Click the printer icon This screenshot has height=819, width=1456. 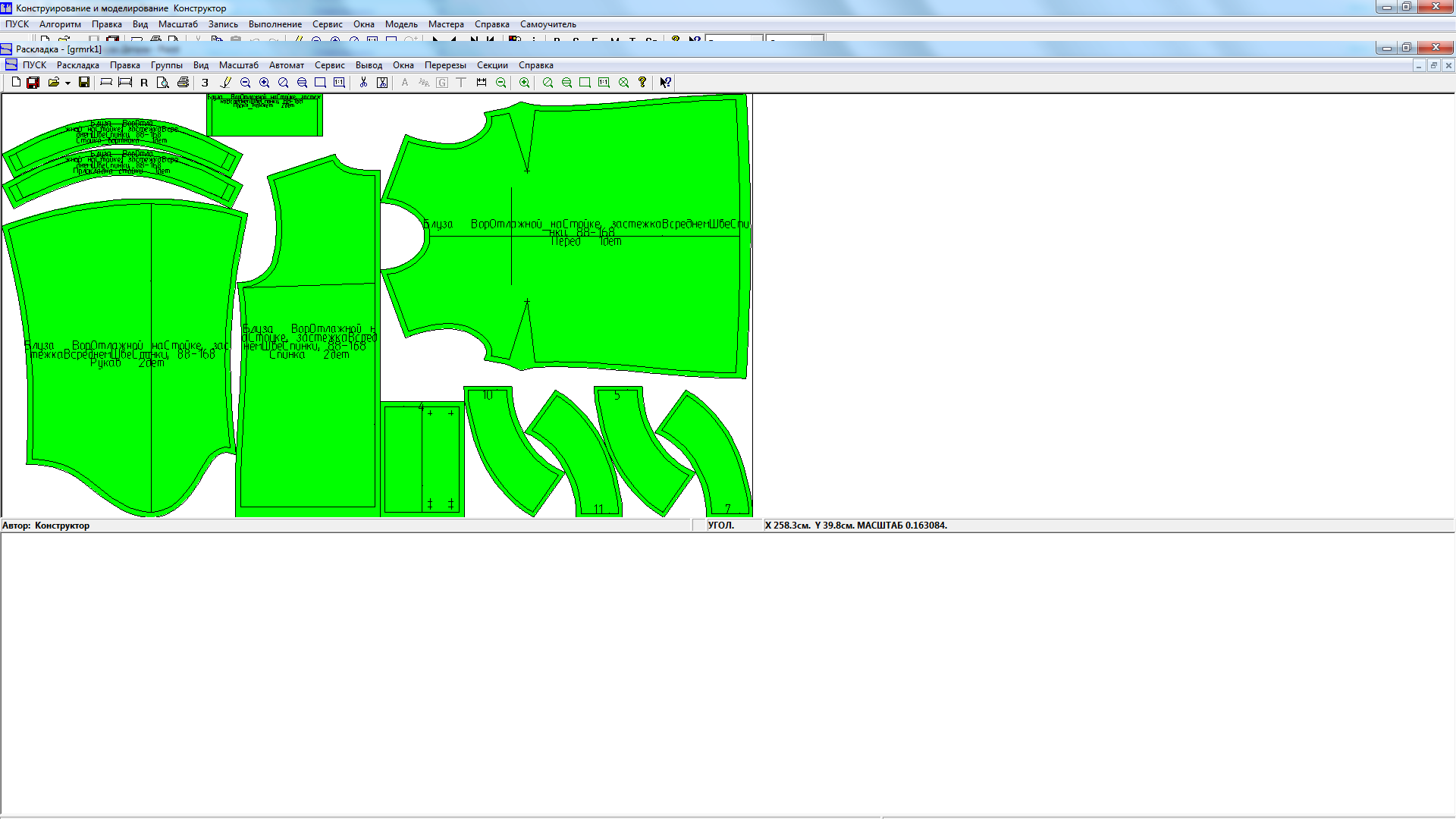(x=183, y=83)
